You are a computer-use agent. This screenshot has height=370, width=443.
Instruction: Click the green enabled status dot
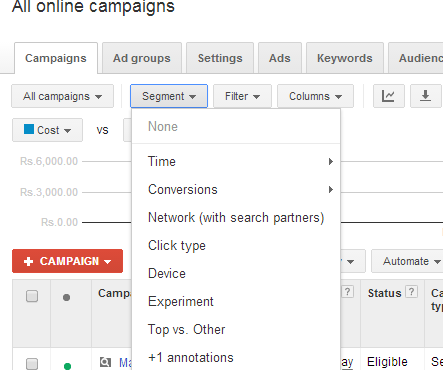[67, 366]
